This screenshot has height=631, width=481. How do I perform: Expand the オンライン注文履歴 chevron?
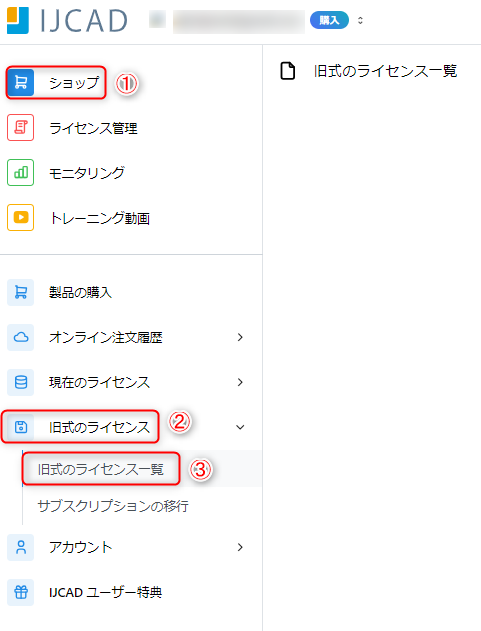tap(240, 337)
